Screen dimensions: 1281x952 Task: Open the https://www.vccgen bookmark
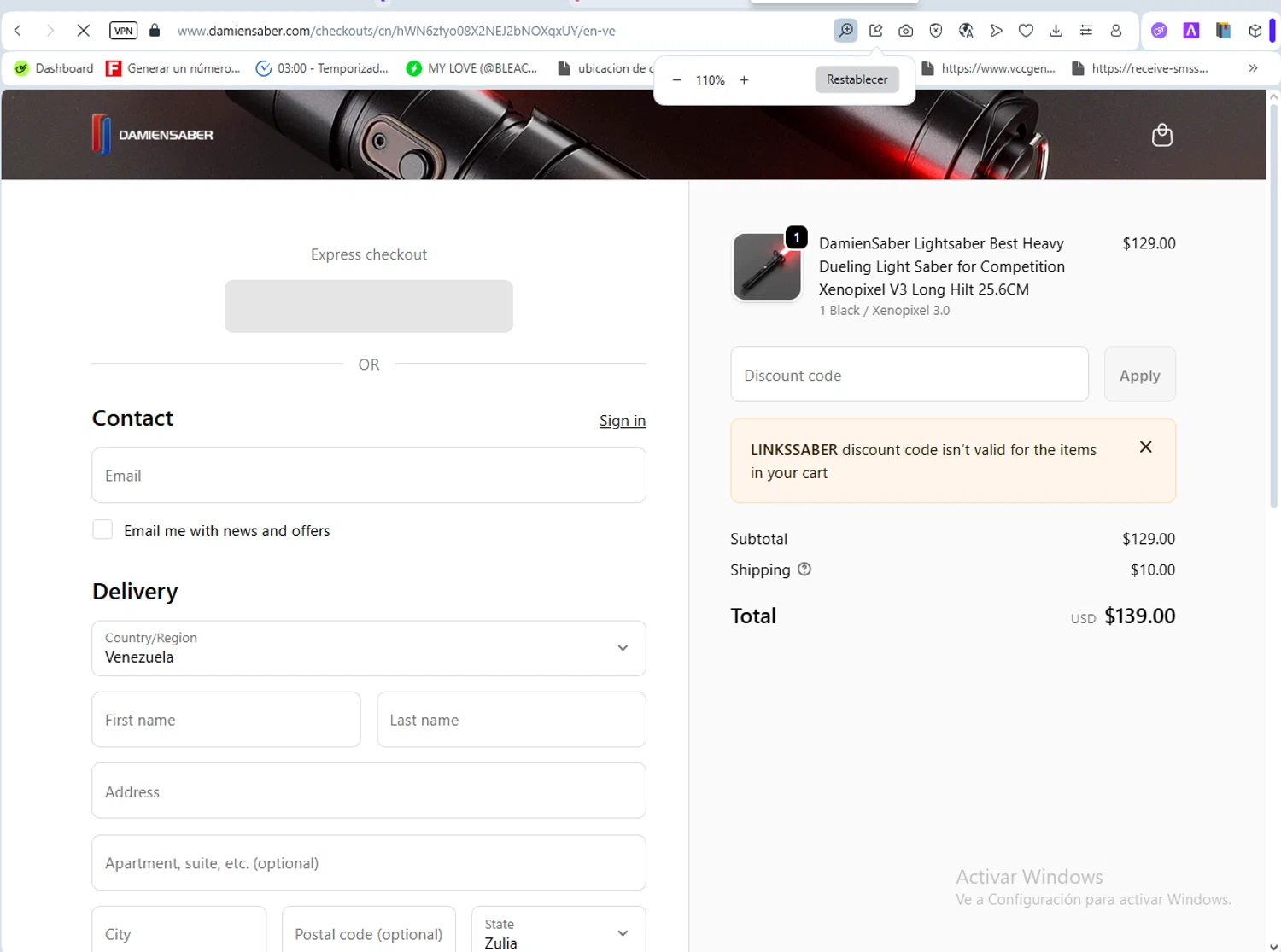click(989, 68)
